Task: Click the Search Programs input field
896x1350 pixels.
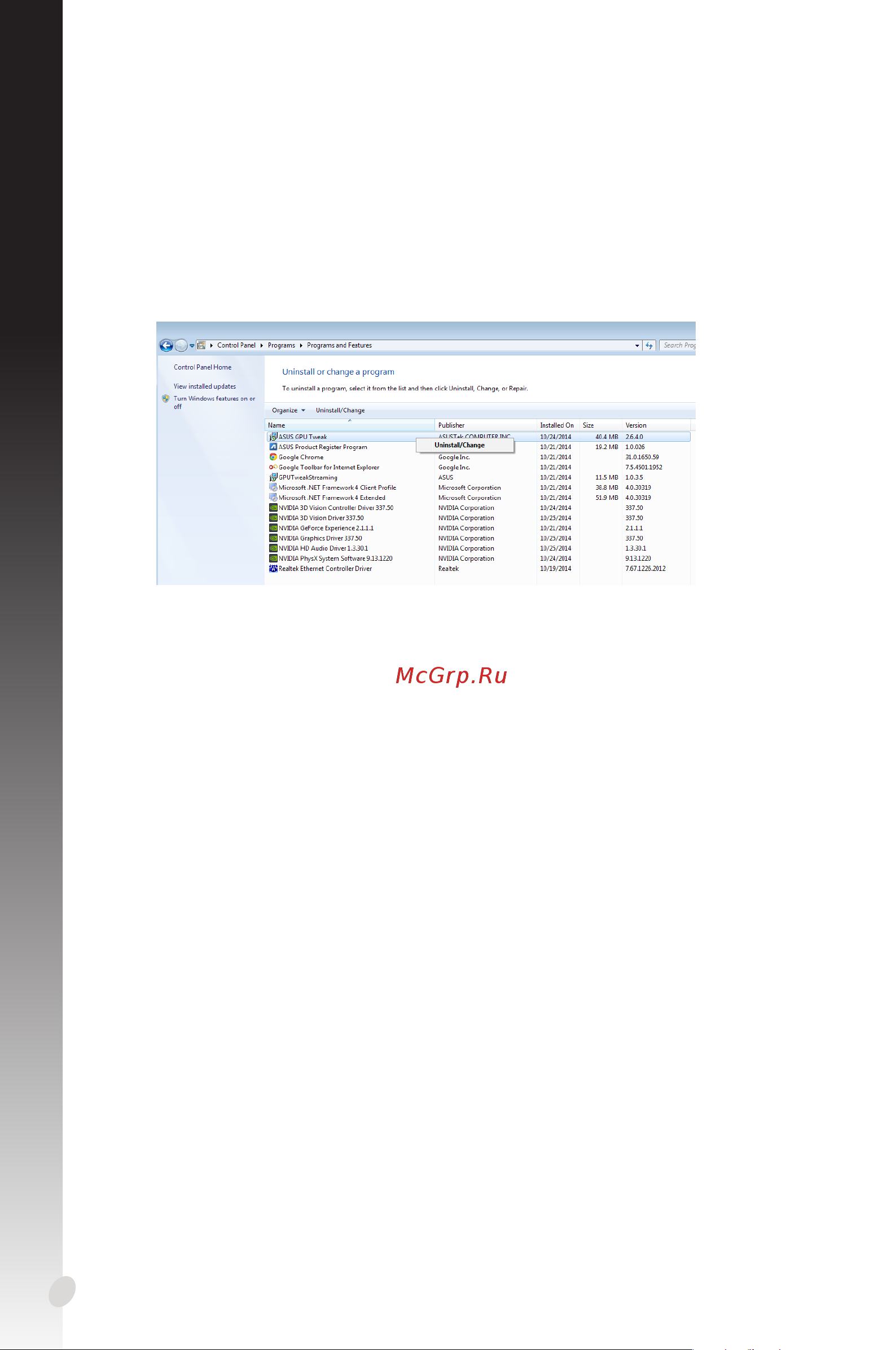Action: coord(678,345)
